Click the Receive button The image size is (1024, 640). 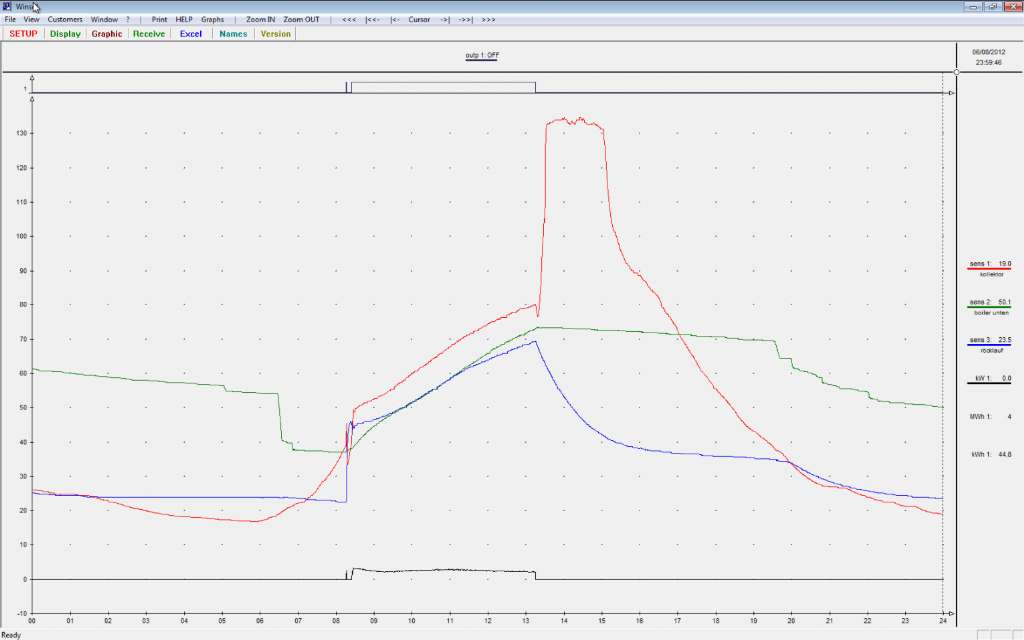149,34
